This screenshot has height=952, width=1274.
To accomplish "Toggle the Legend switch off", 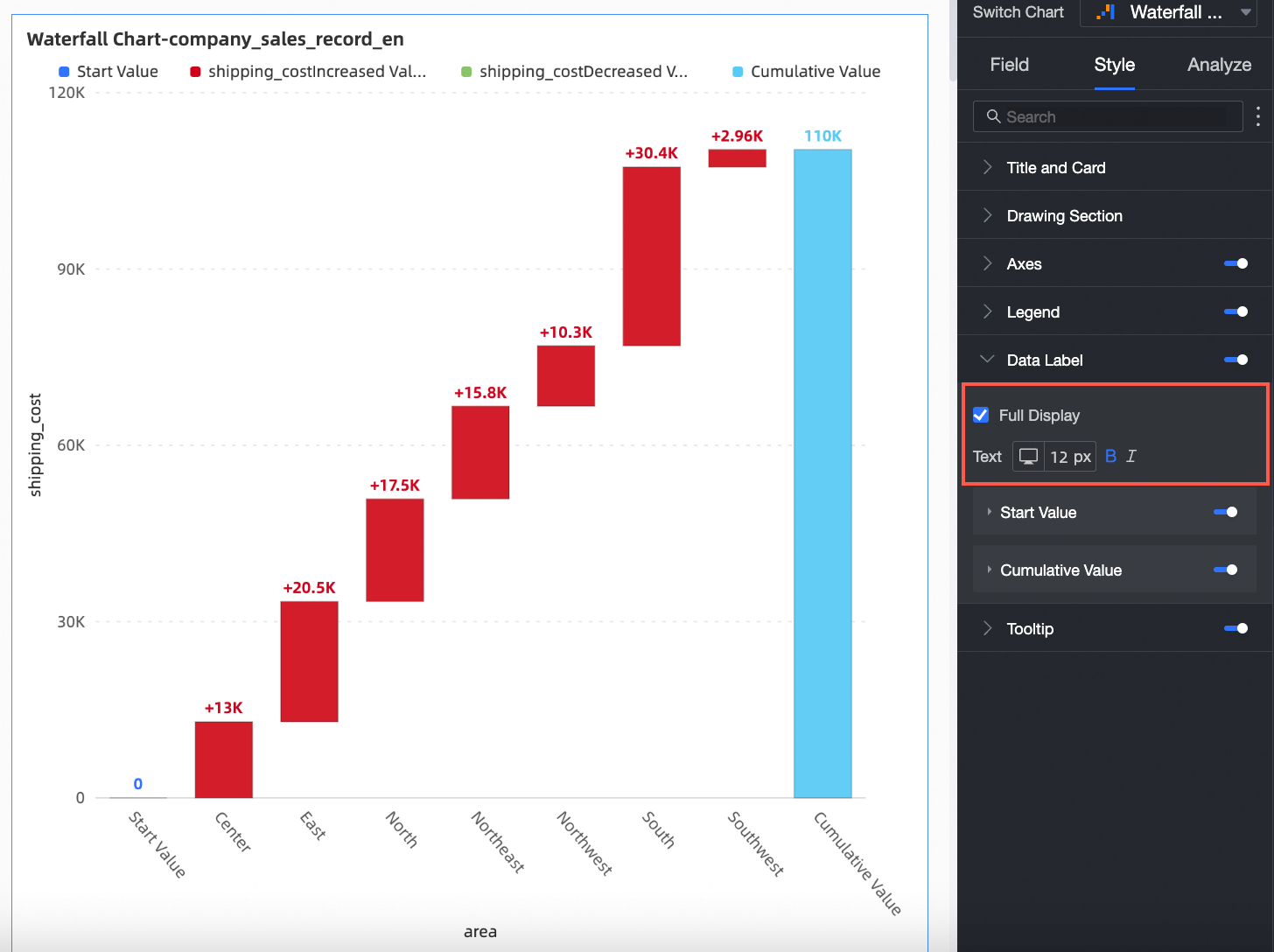I will (x=1236, y=311).
